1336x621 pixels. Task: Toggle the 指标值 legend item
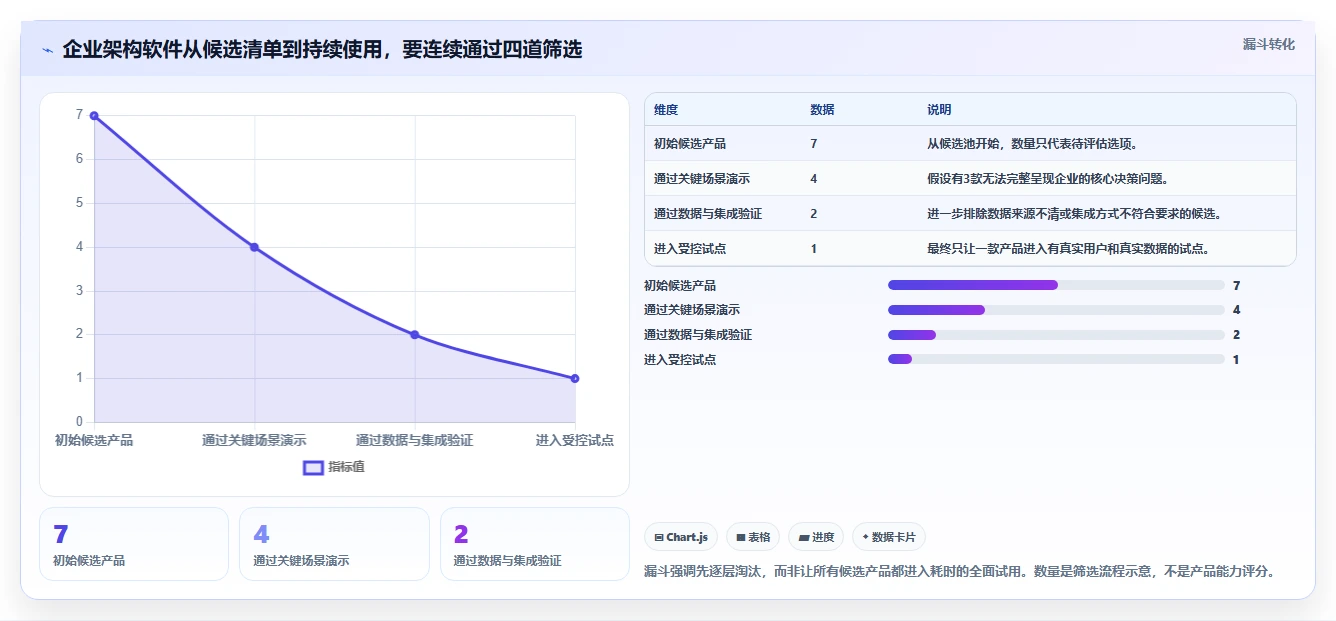(335, 467)
